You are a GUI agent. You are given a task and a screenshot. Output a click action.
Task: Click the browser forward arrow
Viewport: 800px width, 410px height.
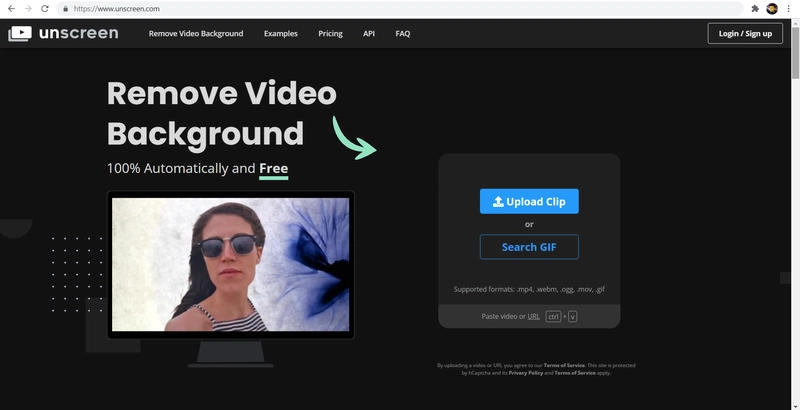pos(28,8)
